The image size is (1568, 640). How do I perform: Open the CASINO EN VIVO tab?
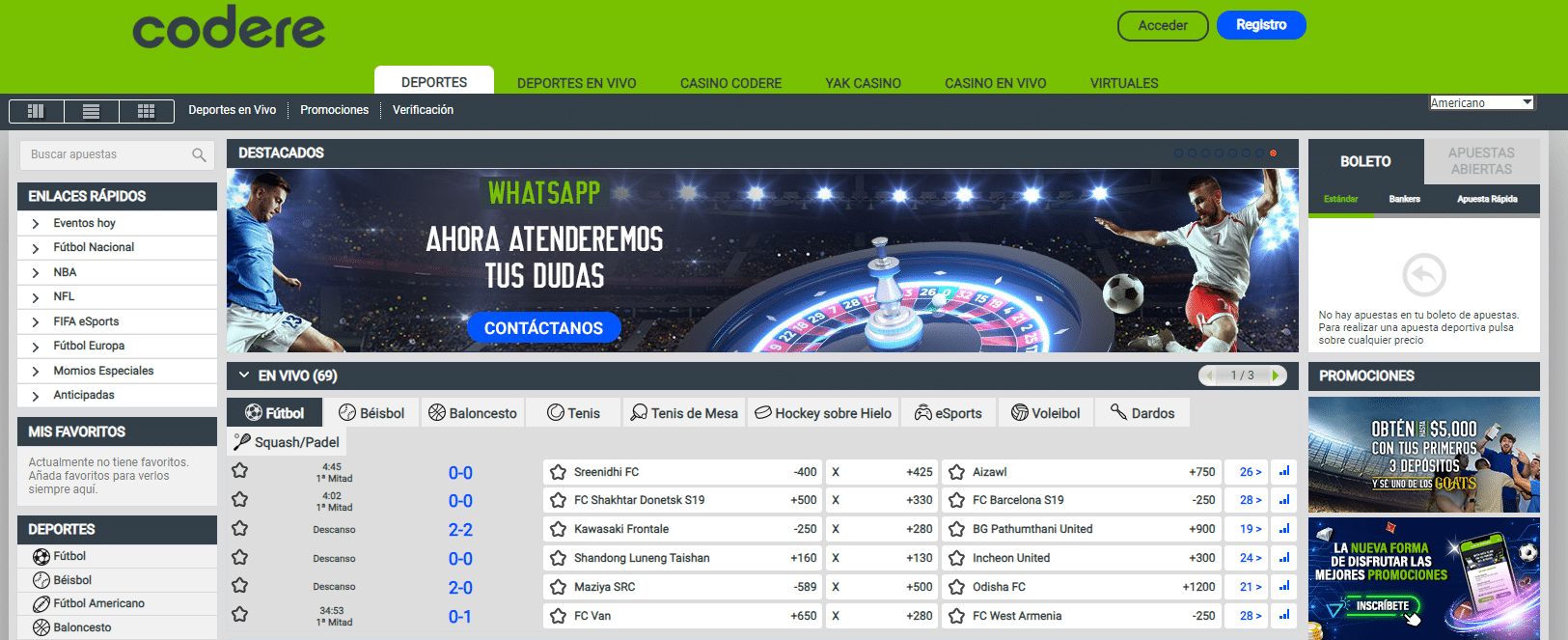[995, 83]
